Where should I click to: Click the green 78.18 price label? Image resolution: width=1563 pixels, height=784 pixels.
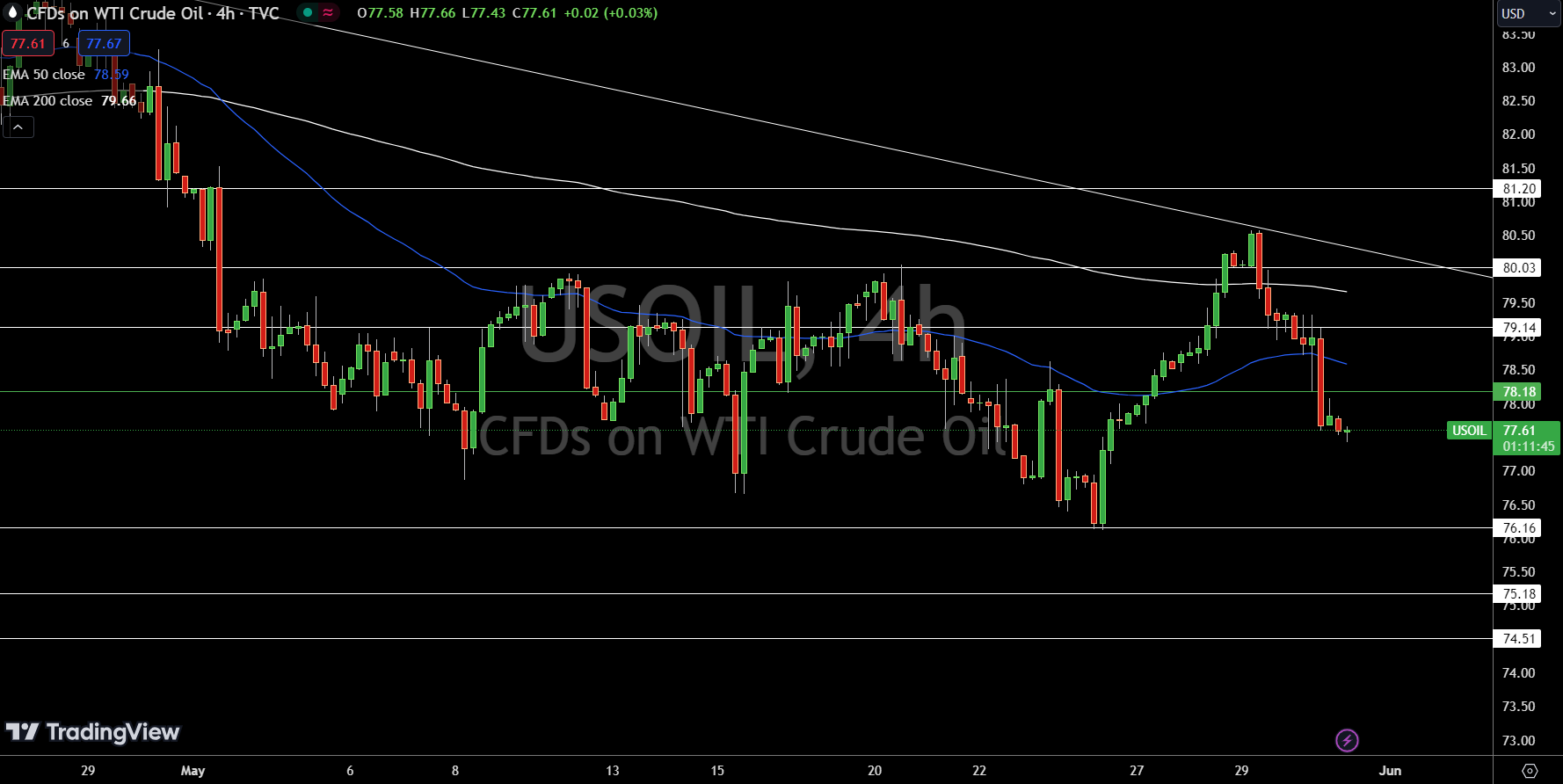point(1518,392)
